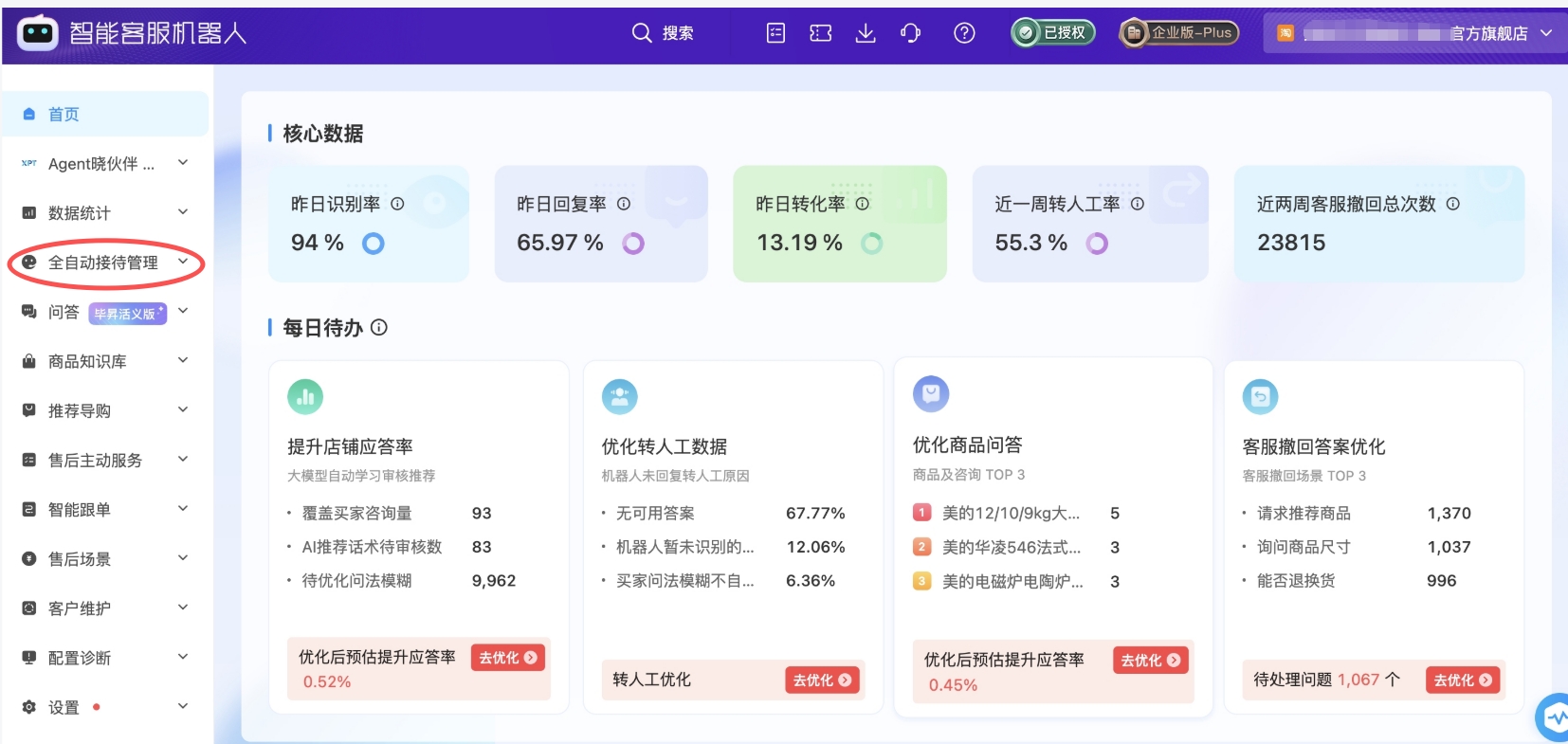Click 去优化 in 提升店铺应答率 card
Image resolution: width=1568 pixels, height=744 pixels.
click(x=508, y=658)
